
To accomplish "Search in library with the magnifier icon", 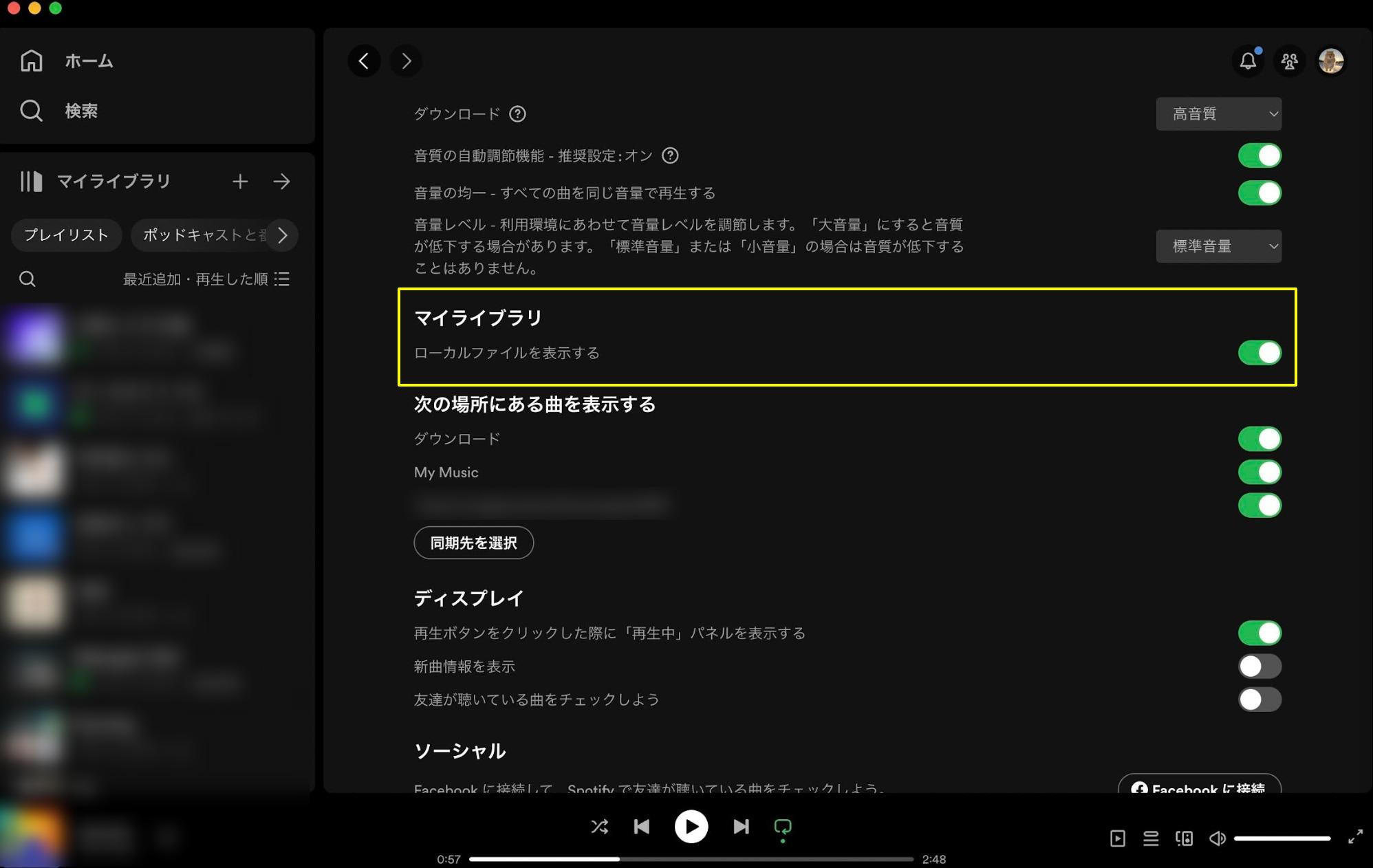I will 28,279.
